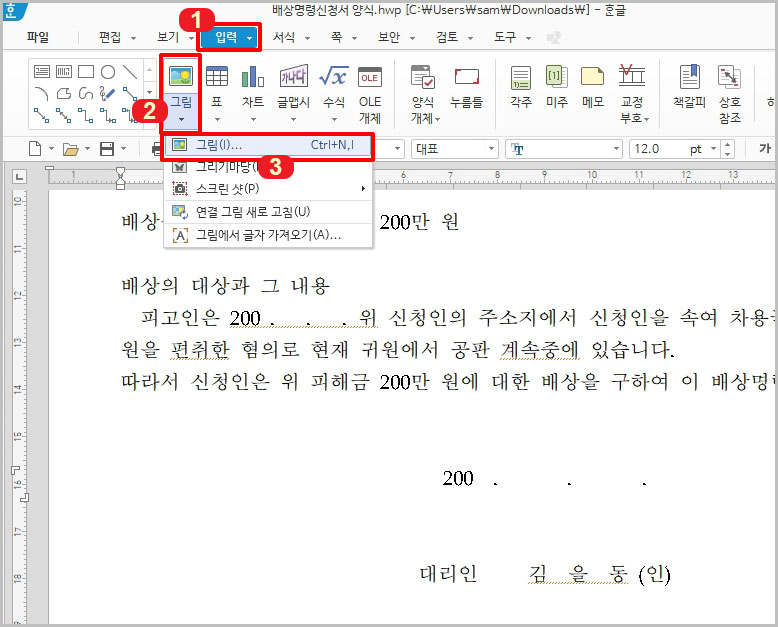Save the document with disk icon
Screen dimensions: 778x627
coord(107,149)
